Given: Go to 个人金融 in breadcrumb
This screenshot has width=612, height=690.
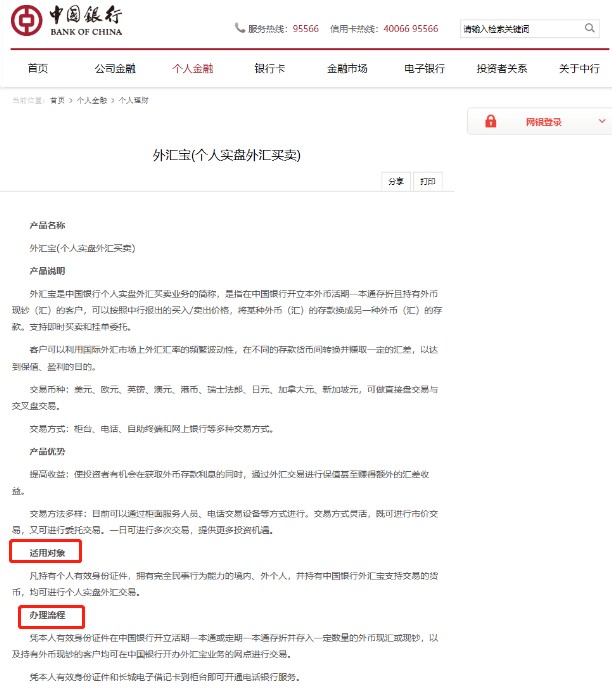Looking at the screenshot, I should tap(92, 100).
